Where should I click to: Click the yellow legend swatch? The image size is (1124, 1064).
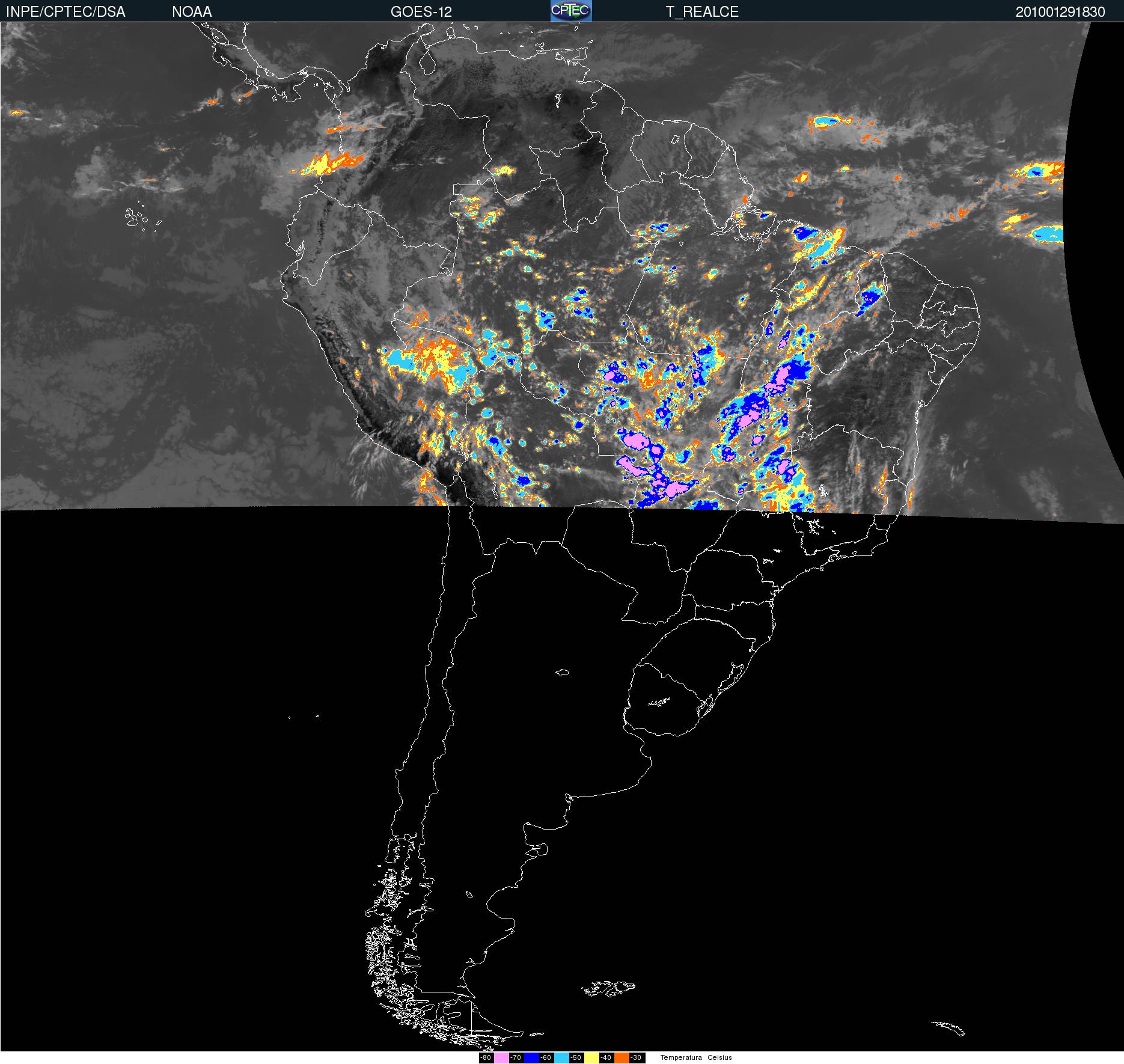click(x=591, y=1058)
